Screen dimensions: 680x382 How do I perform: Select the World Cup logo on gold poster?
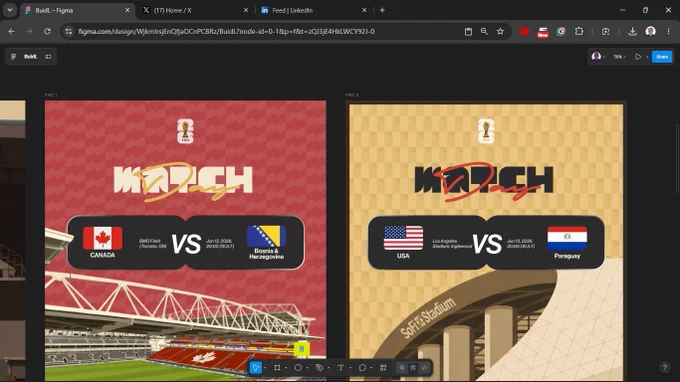(486, 131)
